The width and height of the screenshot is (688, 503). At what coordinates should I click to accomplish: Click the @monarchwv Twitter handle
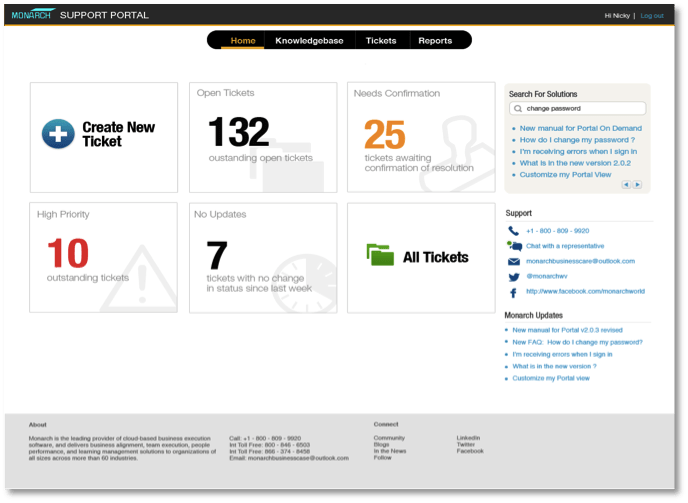[x=547, y=276]
